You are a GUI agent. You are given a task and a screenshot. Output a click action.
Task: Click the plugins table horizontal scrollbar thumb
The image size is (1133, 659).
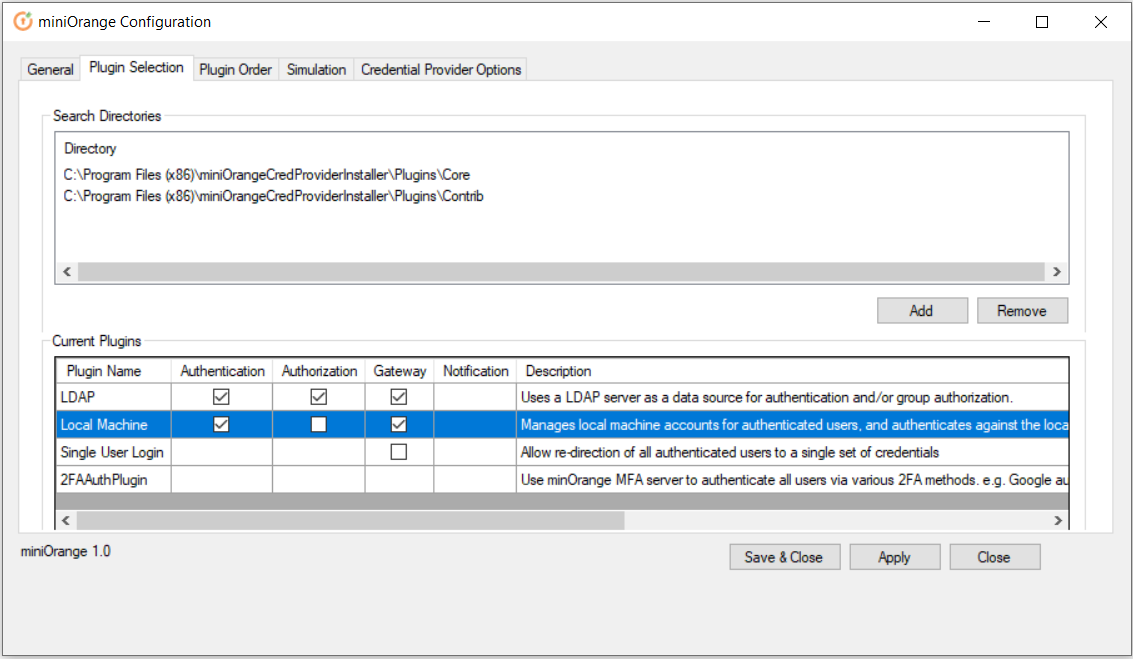(x=350, y=520)
